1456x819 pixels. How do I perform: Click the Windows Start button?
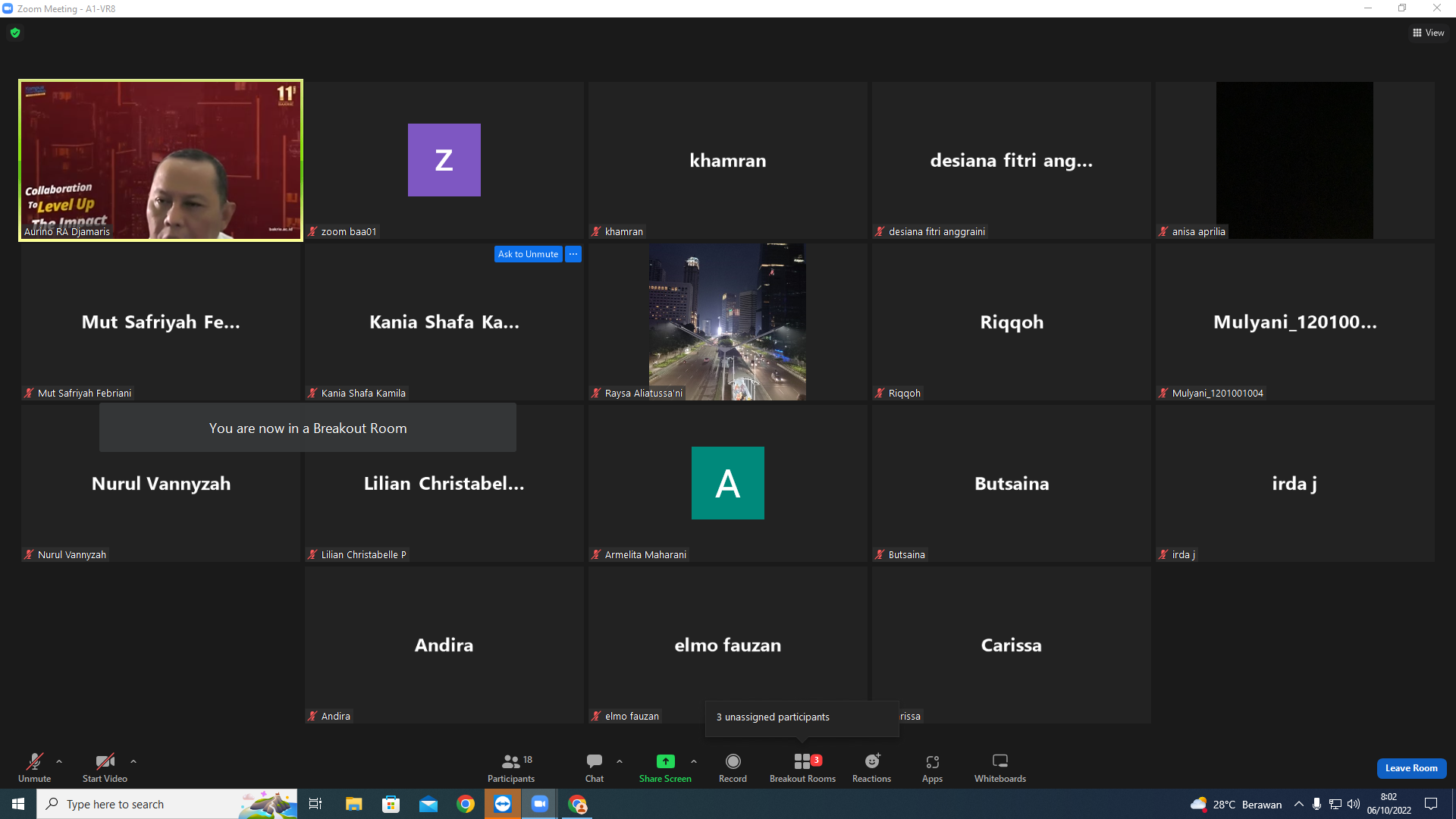click(18, 804)
